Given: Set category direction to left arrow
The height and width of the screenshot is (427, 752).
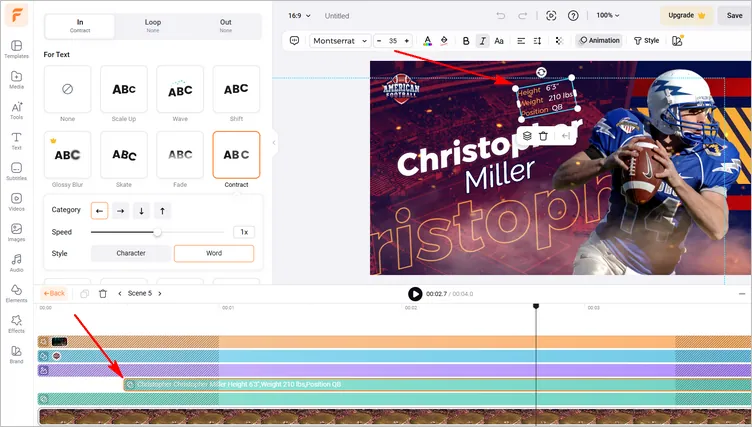Looking at the screenshot, I should 99,211.
